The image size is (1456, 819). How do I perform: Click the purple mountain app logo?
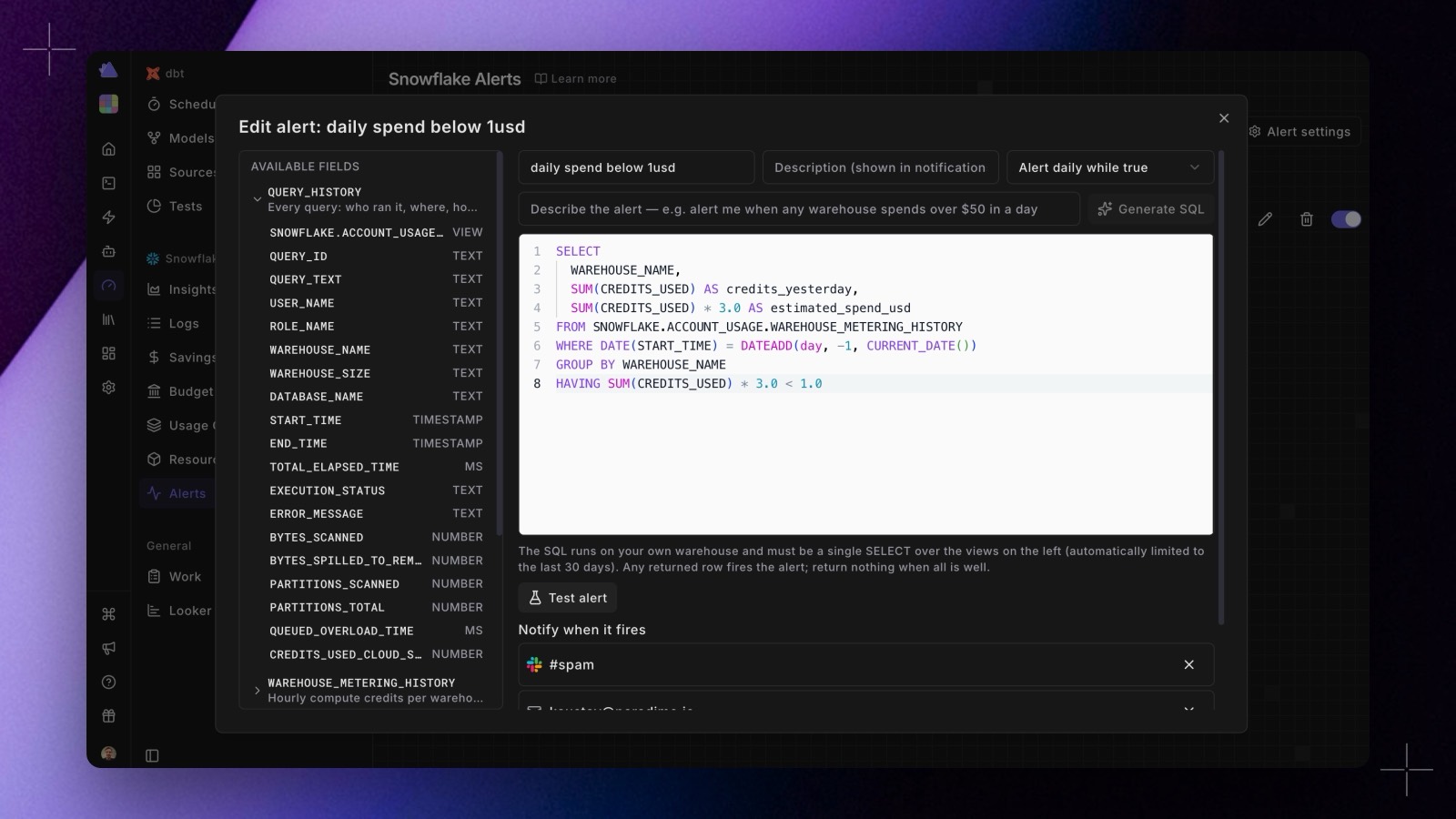point(108,70)
